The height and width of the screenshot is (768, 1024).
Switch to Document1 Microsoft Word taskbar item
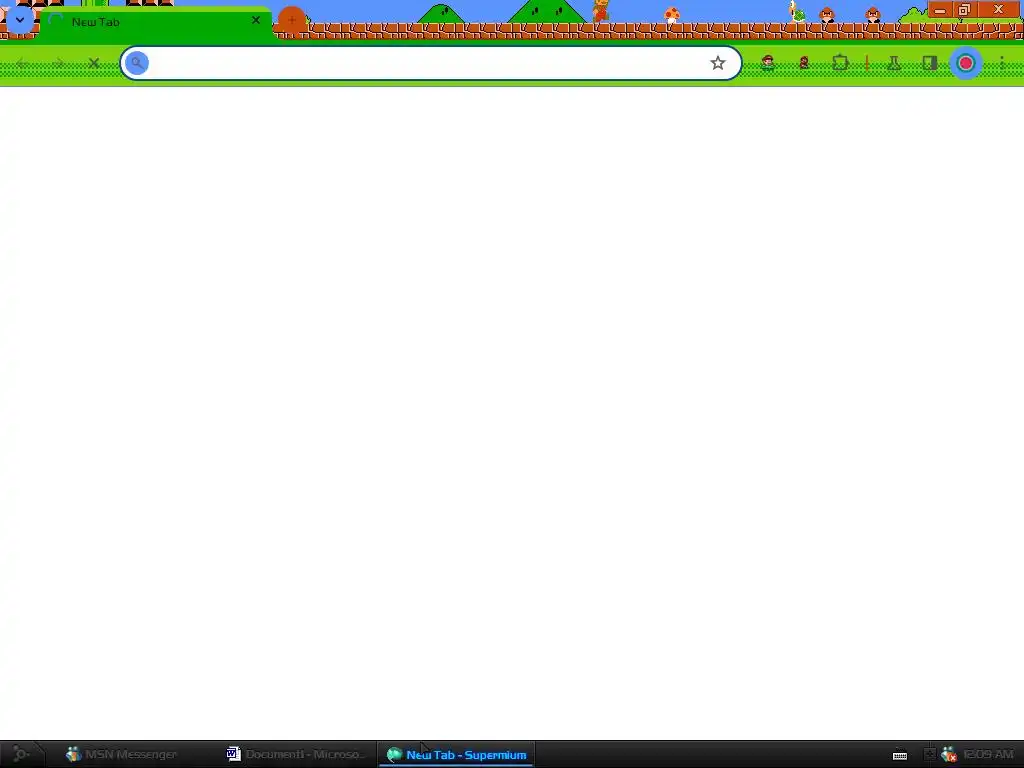(296, 754)
